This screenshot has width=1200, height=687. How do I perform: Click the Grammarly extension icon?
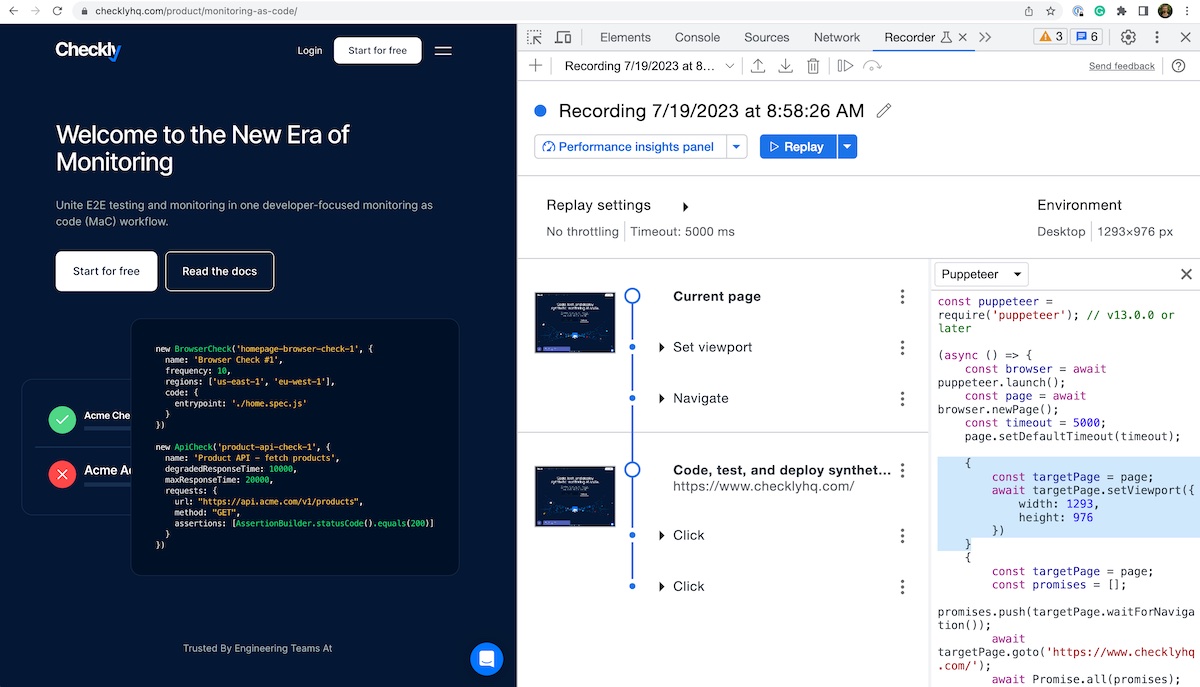[x=1099, y=11]
